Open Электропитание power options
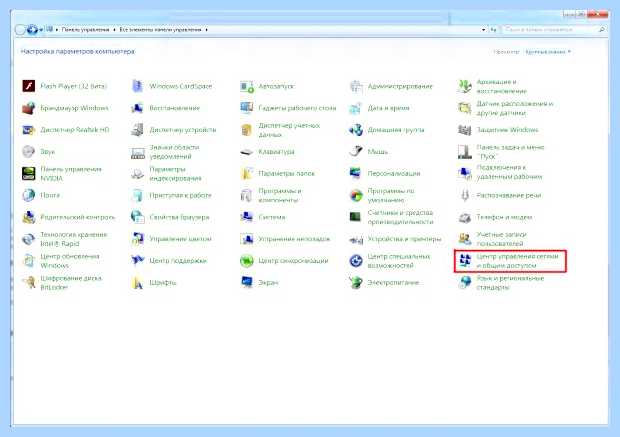The height and width of the screenshot is (437, 620). [x=384, y=282]
